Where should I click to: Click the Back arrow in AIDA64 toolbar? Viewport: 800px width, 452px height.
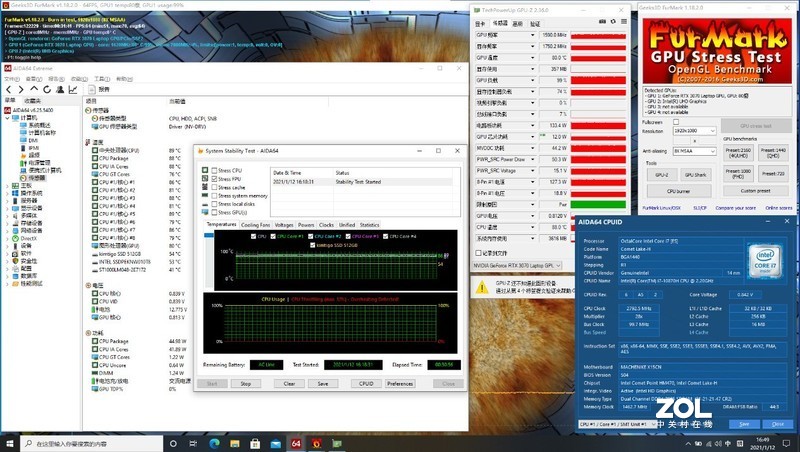tap(9, 89)
